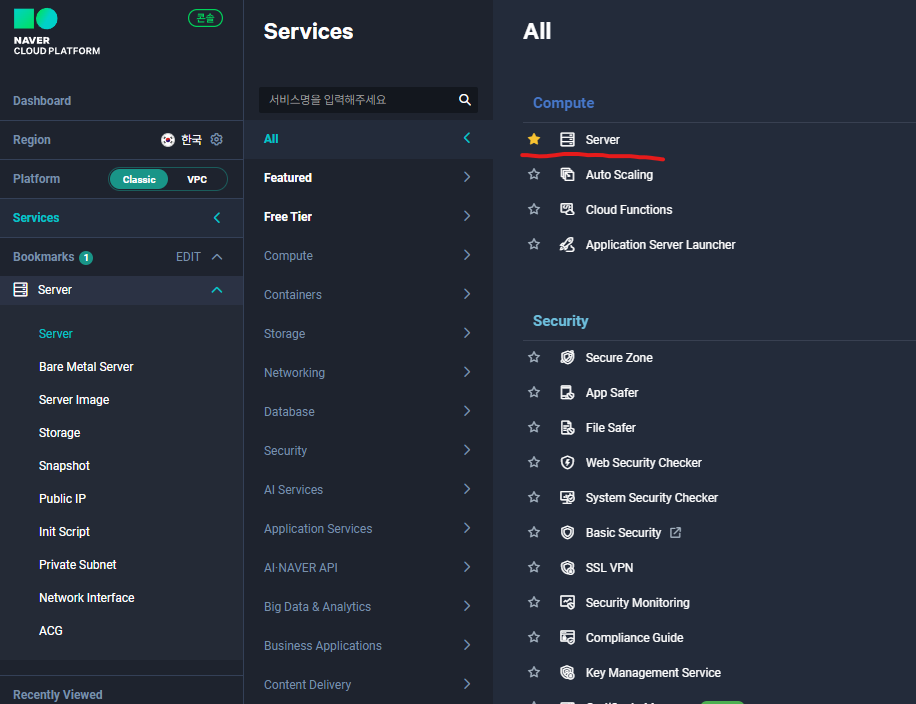Viewport: 916px width, 704px height.
Task: Remove the Server bookmark star
Action: [x=533, y=139]
